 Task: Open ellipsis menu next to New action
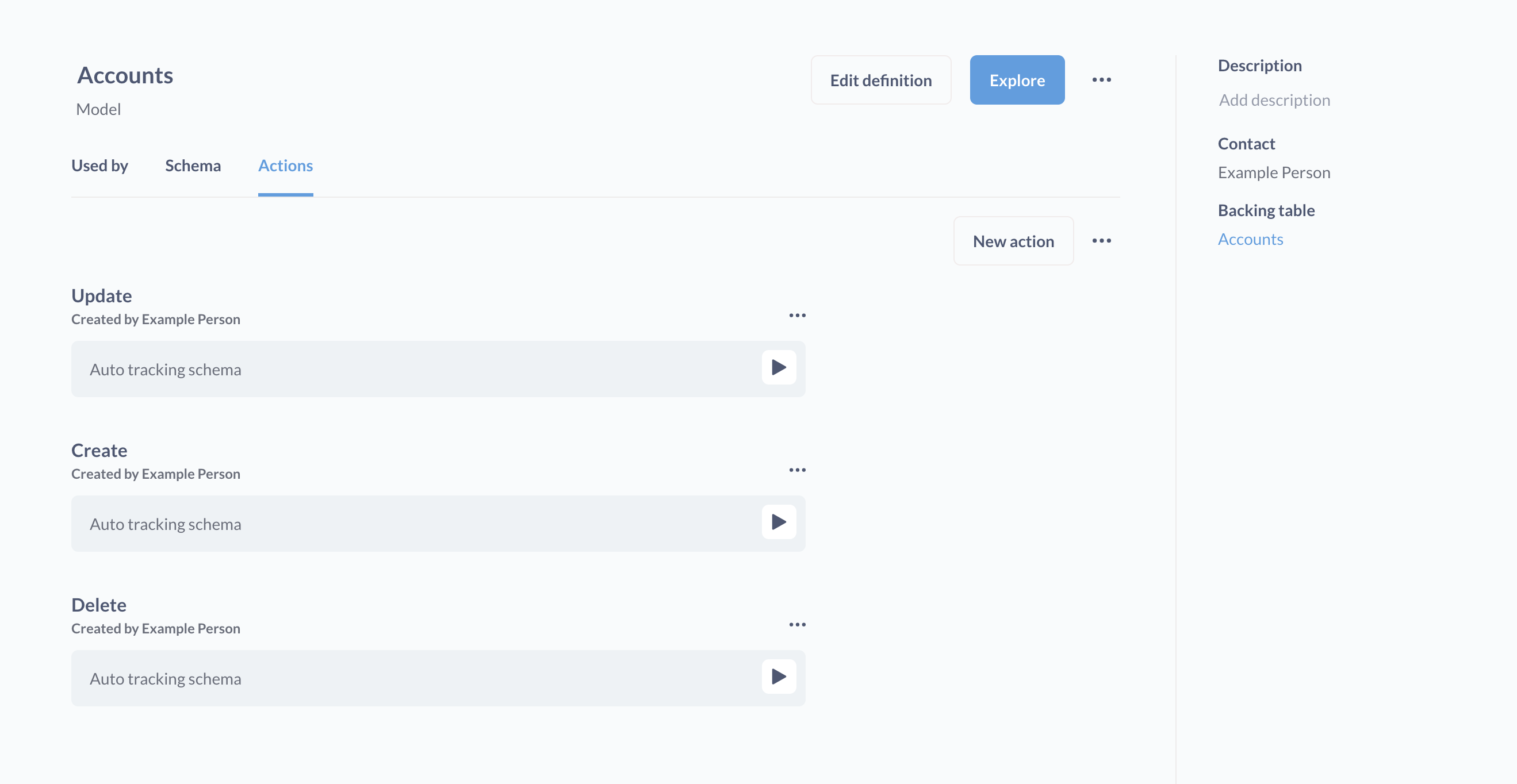click(1101, 241)
